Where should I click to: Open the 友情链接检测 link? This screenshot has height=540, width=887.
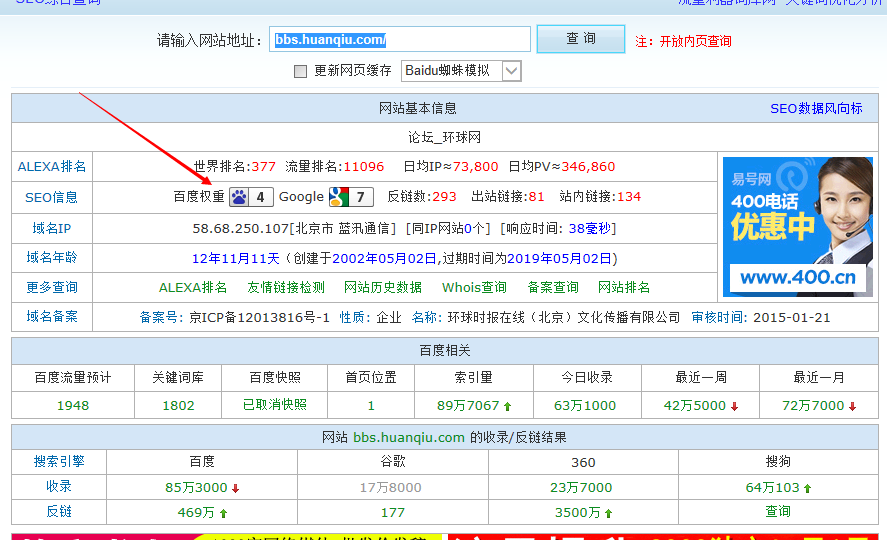pos(286,287)
